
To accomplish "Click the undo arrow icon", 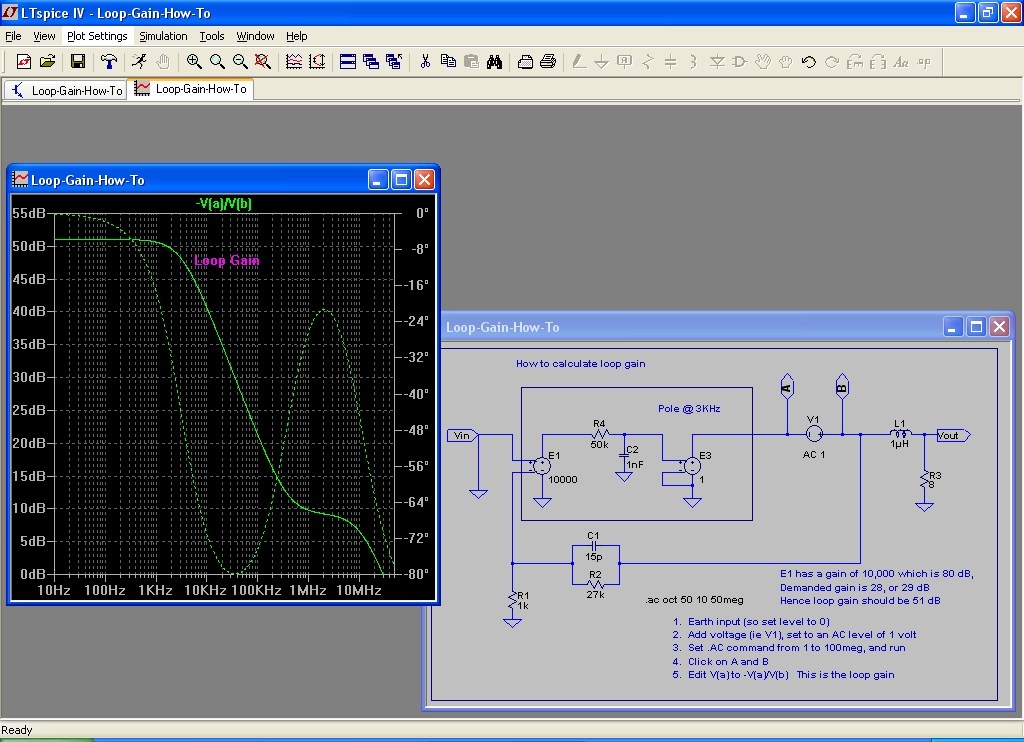I will click(x=808, y=61).
